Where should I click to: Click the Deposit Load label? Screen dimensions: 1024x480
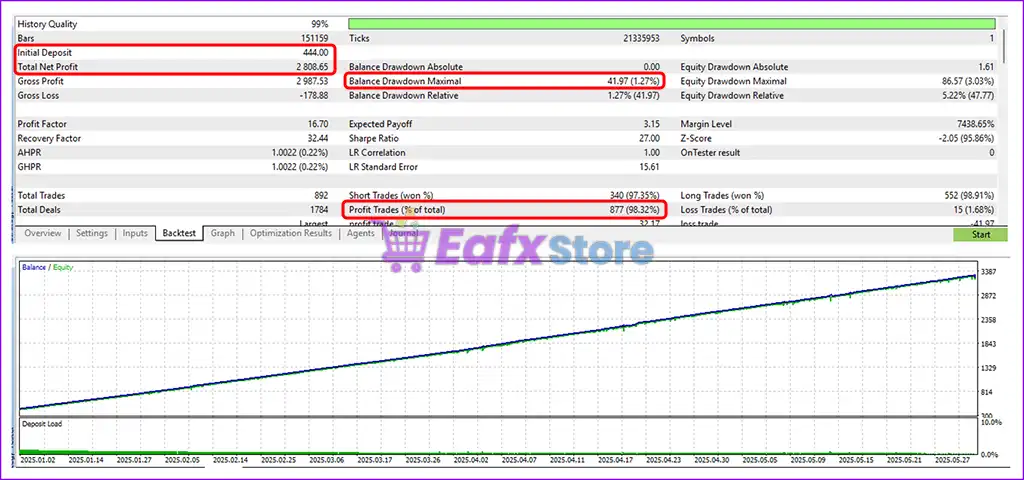[43, 424]
